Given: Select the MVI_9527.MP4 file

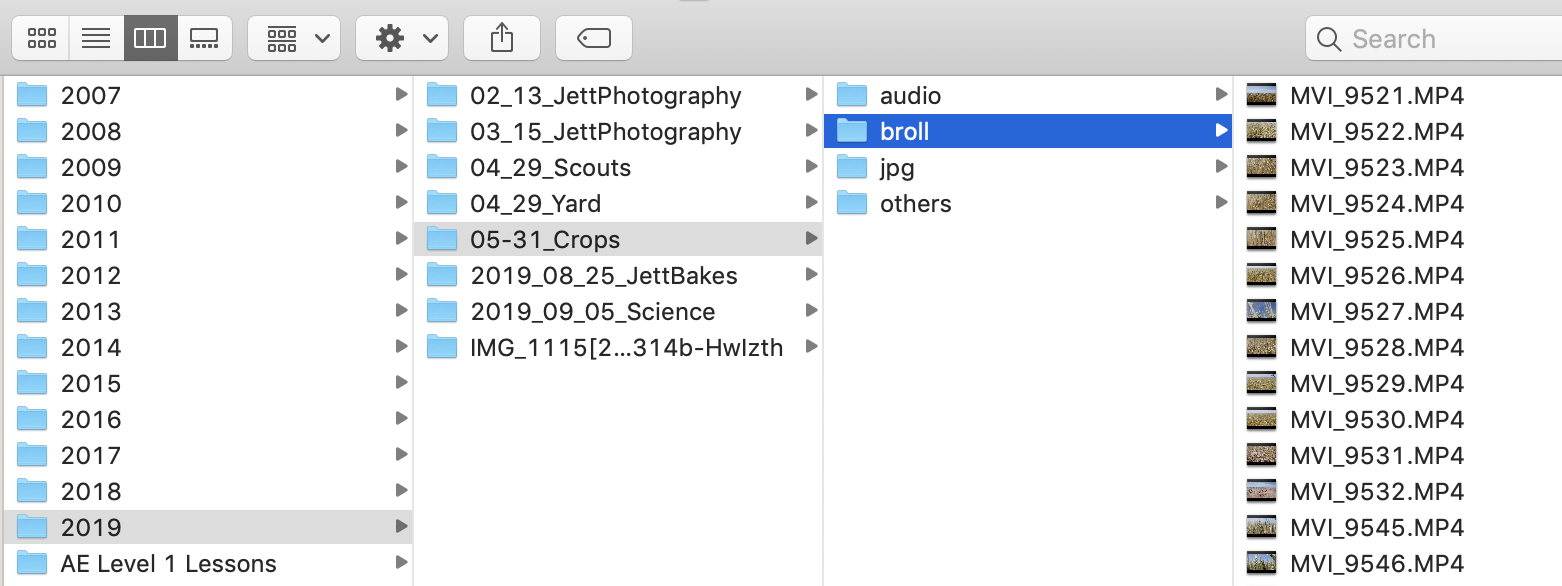Looking at the screenshot, I should click(x=1378, y=311).
